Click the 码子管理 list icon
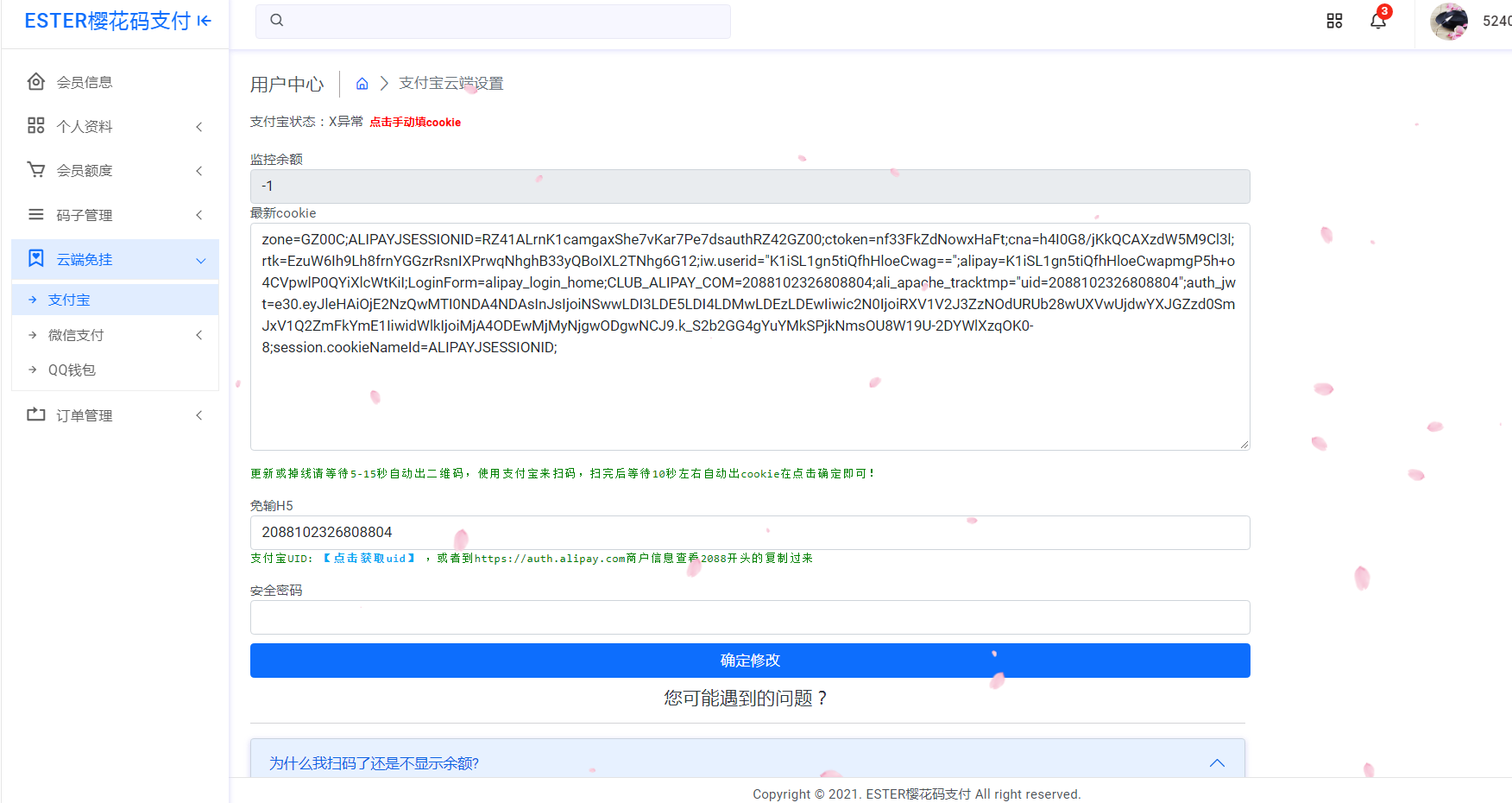Screen dimensions: 1512x803 coord(36,215)
